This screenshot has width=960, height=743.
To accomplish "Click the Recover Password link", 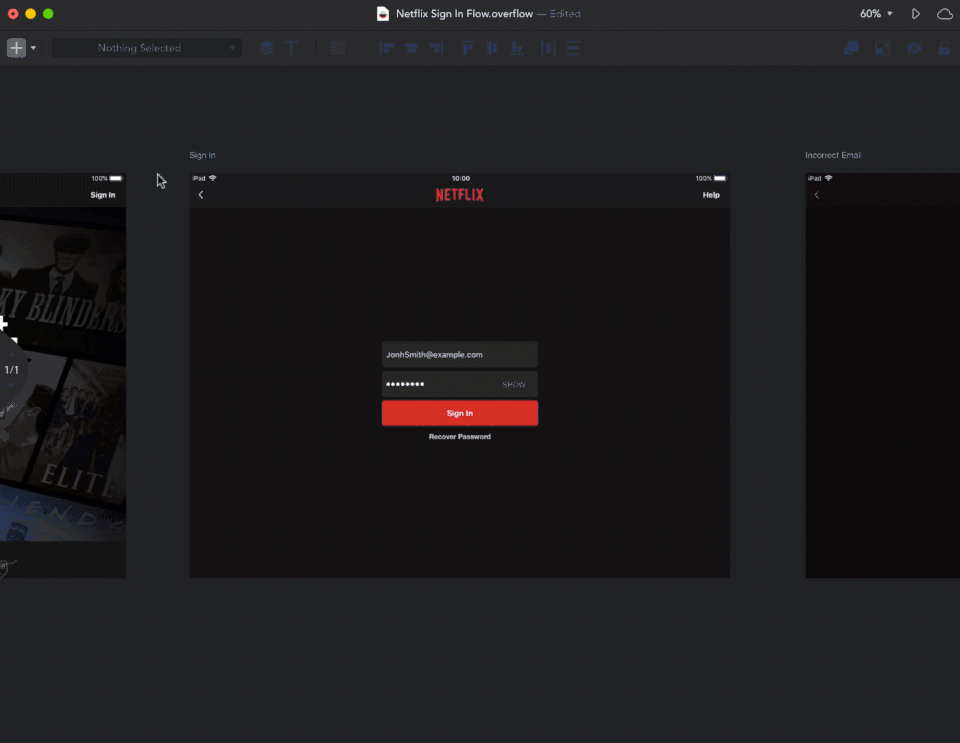I will pyautogui.click(x=460, y=436).
